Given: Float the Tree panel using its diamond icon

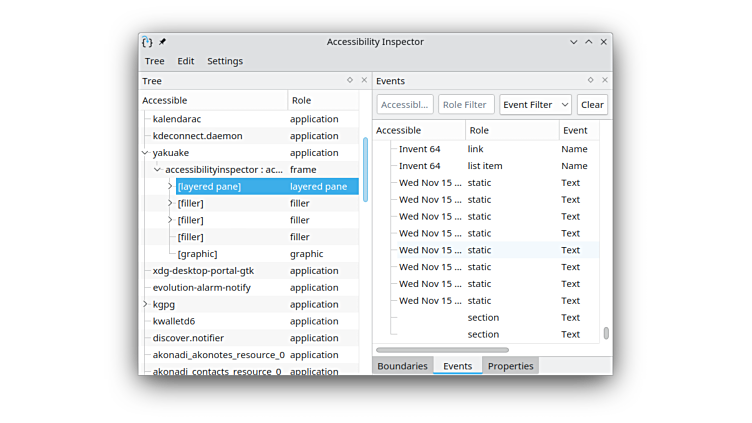Looking at the screenshot, I should tap(350, 81).
